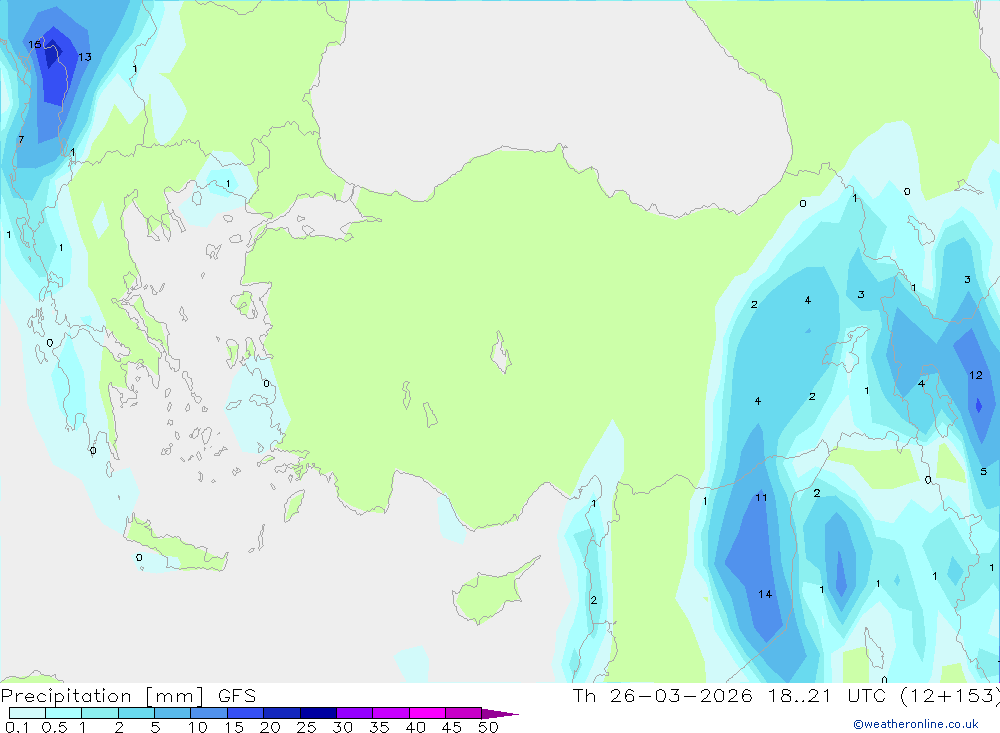This screenshot has height=733, width=1000.
Task: Click the island of Crete on the map
Action: coord(175,545)
